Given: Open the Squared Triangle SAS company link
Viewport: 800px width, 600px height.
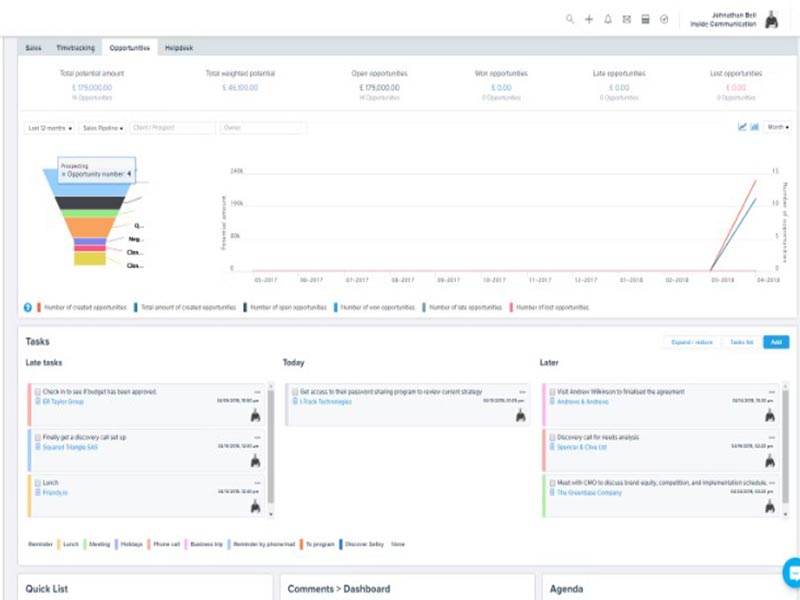Looking at the screenshot, I should pyautogui.click(x=70, y=447).
